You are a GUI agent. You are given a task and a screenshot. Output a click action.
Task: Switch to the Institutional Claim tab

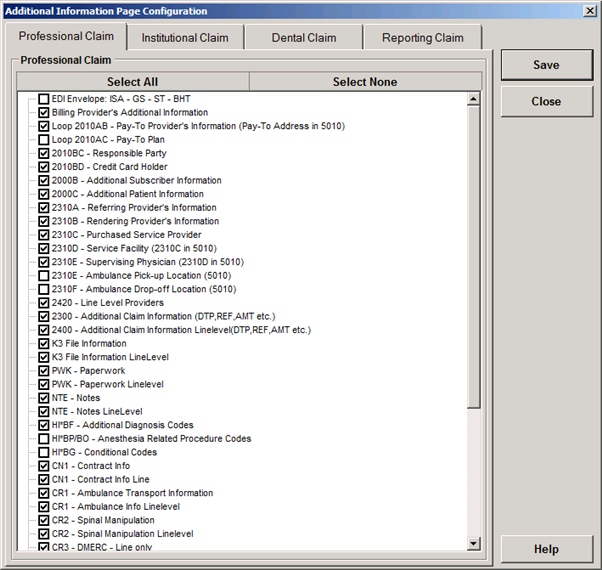coord(185,38)
